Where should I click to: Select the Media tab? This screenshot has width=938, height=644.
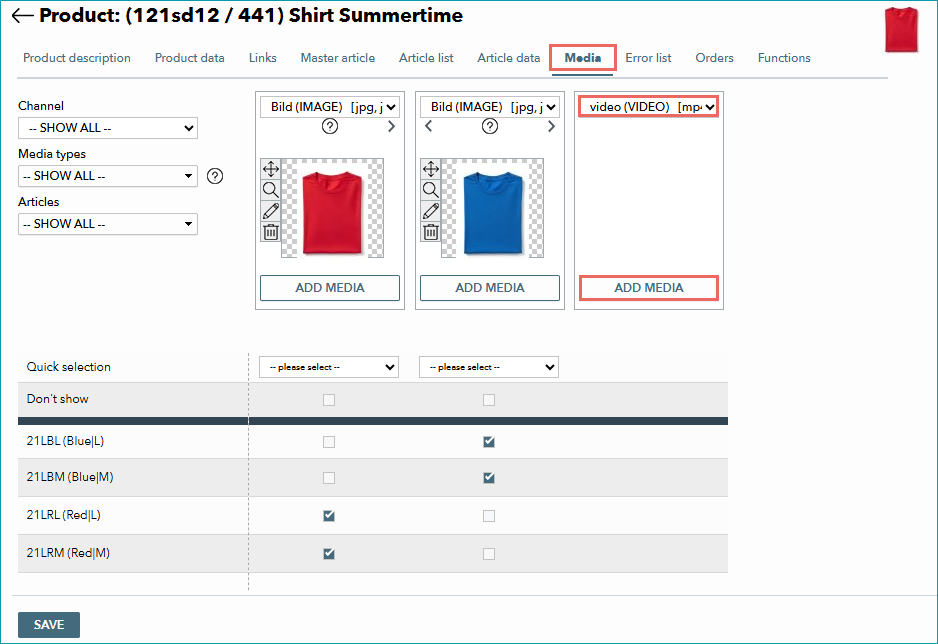pos(583,58)
